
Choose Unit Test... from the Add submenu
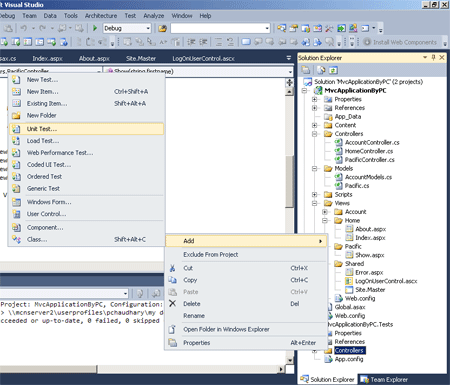click(87, 129)
